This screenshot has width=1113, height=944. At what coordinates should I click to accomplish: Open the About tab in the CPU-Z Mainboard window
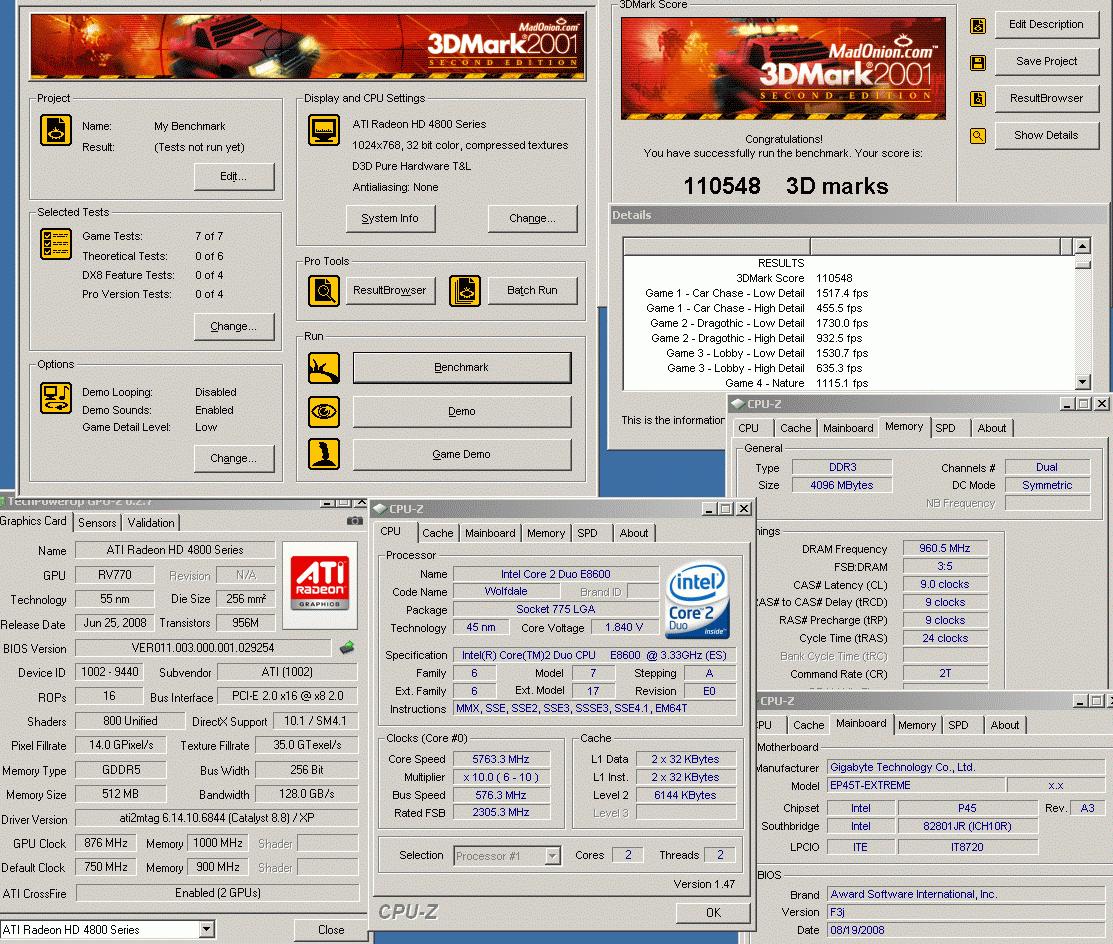tap(1004, 725)
